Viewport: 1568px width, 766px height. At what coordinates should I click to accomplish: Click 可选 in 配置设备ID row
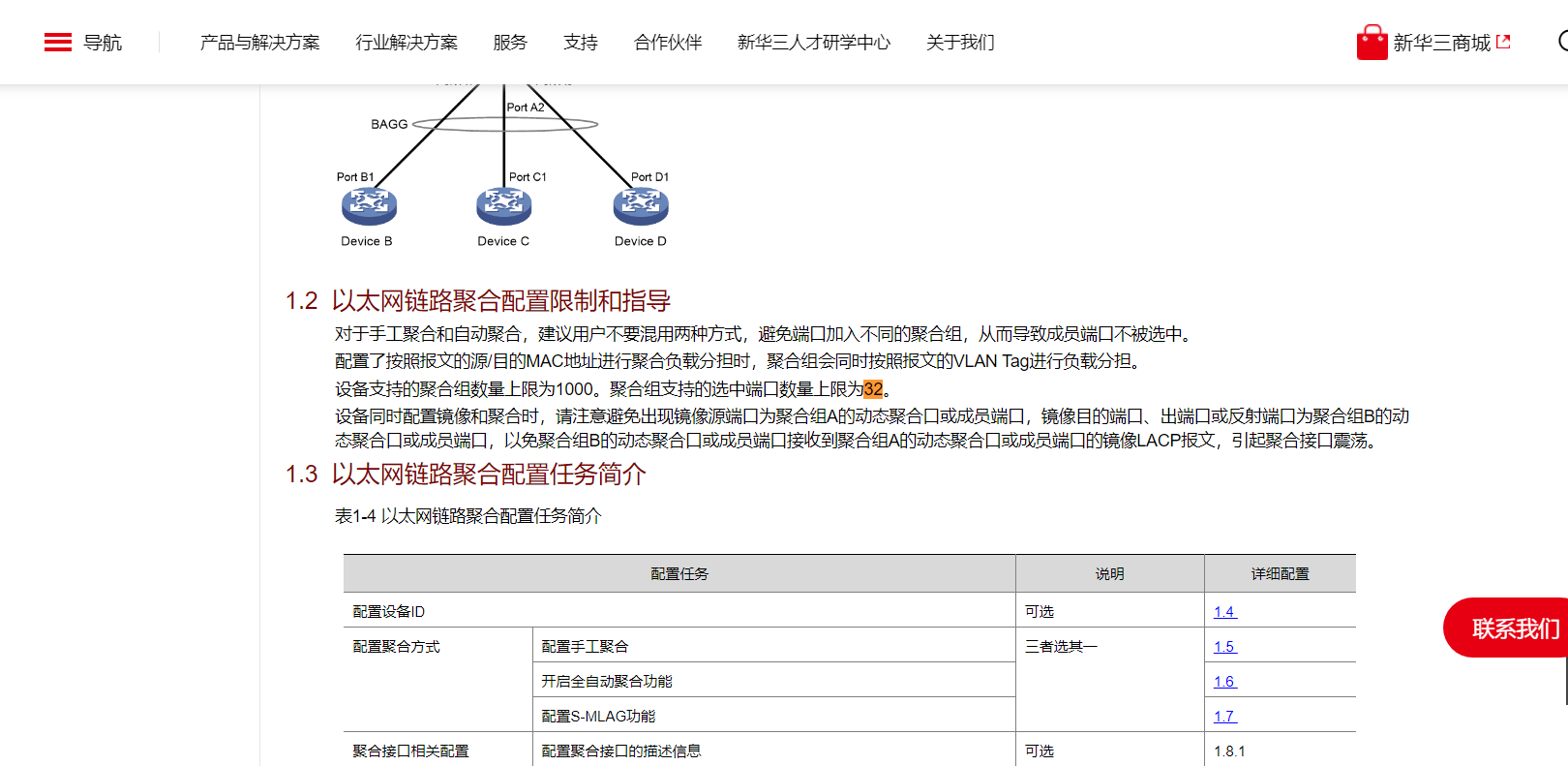click(x=1040, y=612)
